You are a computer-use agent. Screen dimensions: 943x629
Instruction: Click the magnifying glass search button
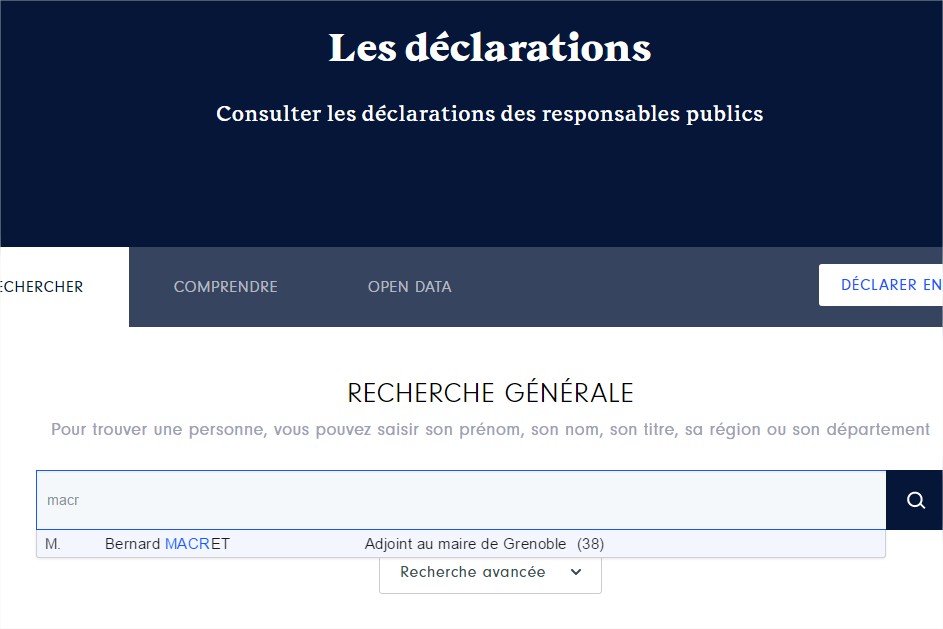pos(915,500)
